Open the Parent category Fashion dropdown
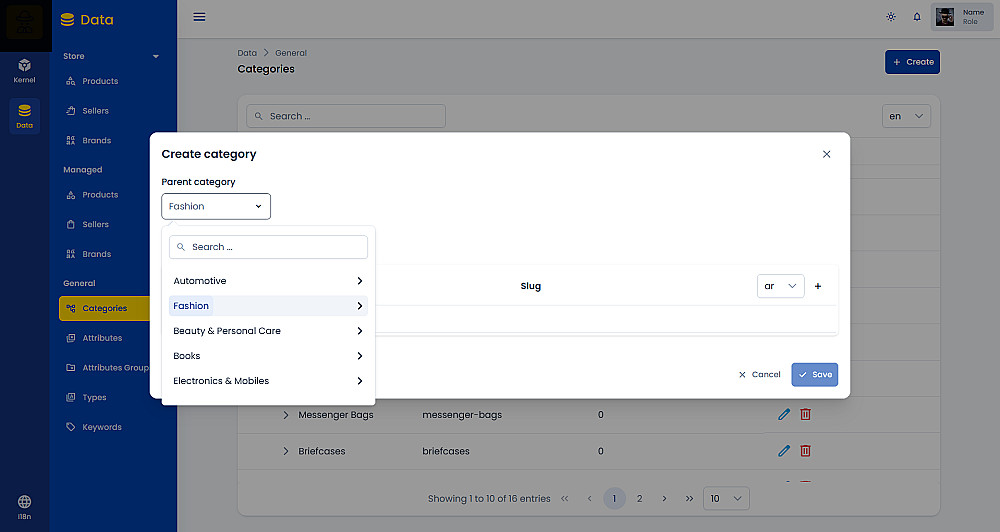The width and height of the screenshot is (1000, 532). pyautogui.click(x=216, y=206)
